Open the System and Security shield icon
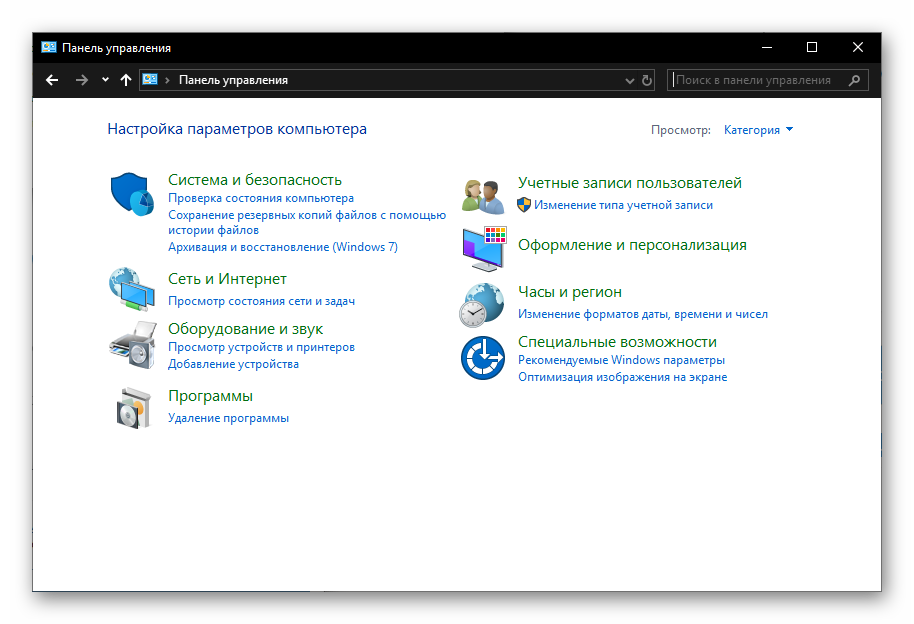 pos(132,194)
